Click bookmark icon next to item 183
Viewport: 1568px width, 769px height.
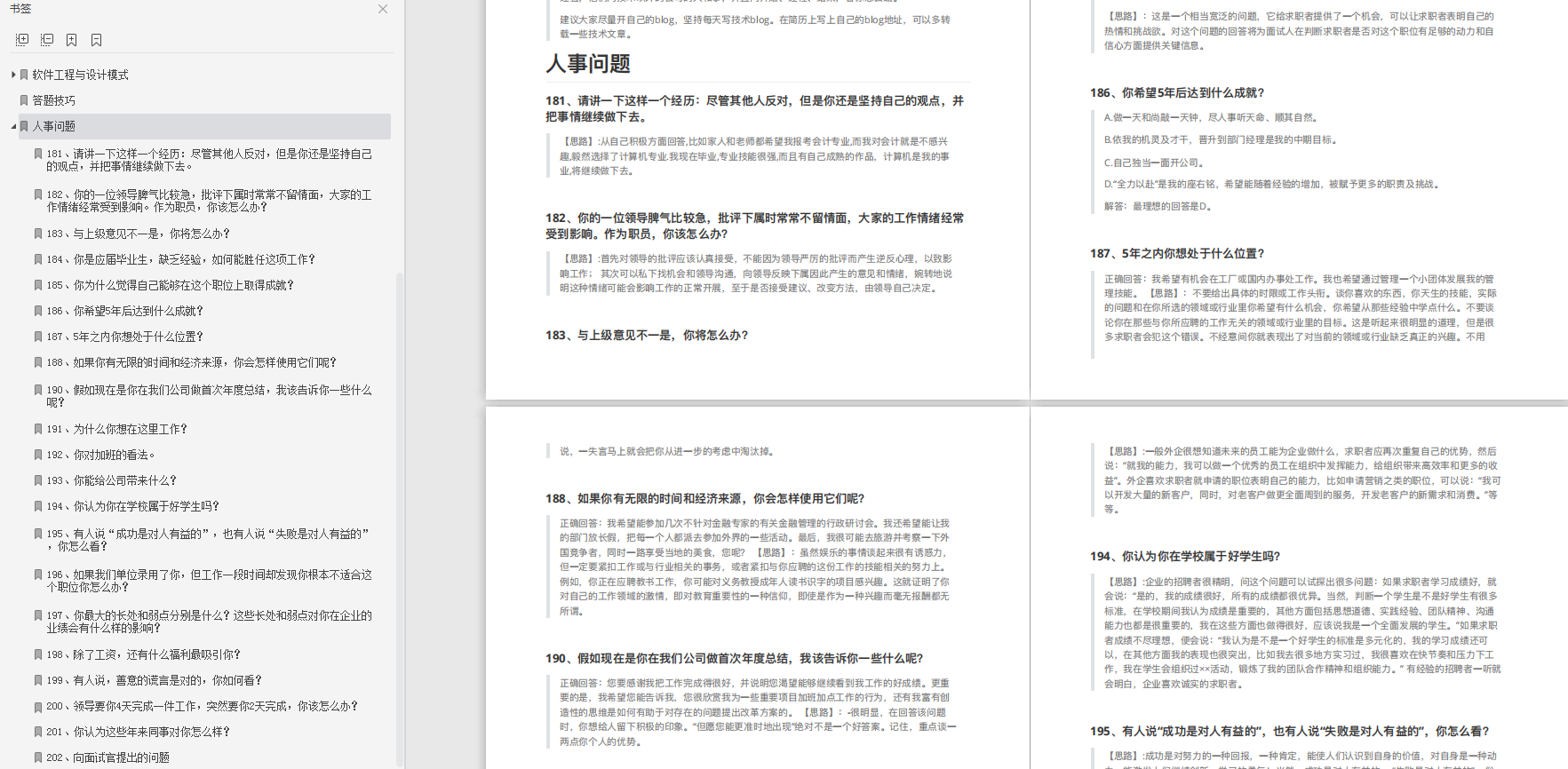click(38, 234)
